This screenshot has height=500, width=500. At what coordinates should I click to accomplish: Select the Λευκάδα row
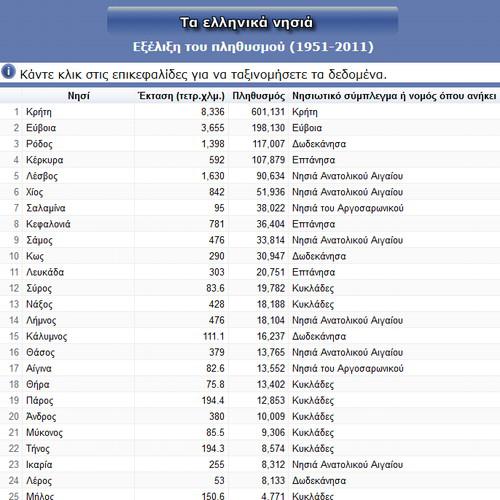coord(250,272)
